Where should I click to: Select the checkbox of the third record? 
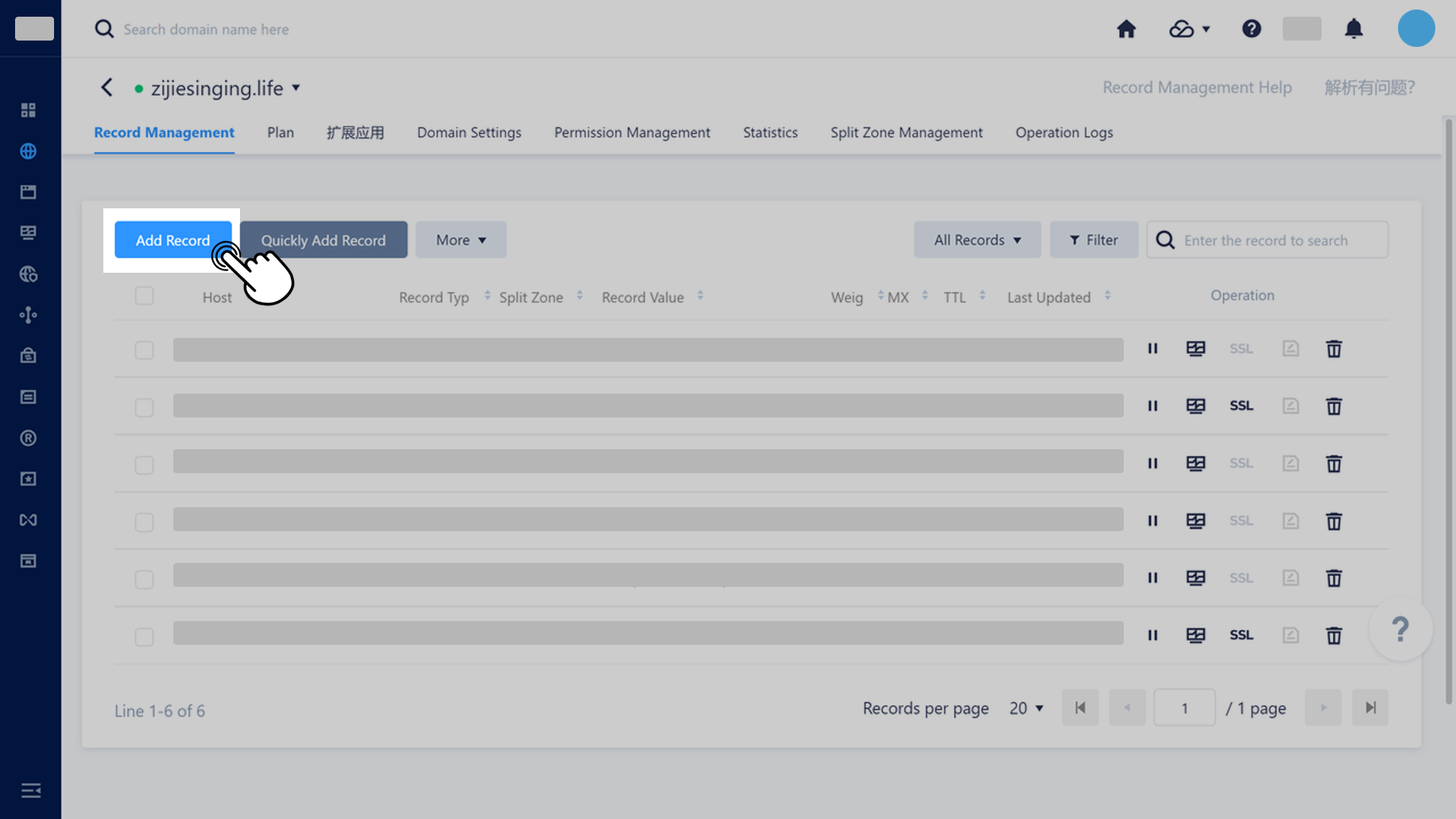click(144, 464)
